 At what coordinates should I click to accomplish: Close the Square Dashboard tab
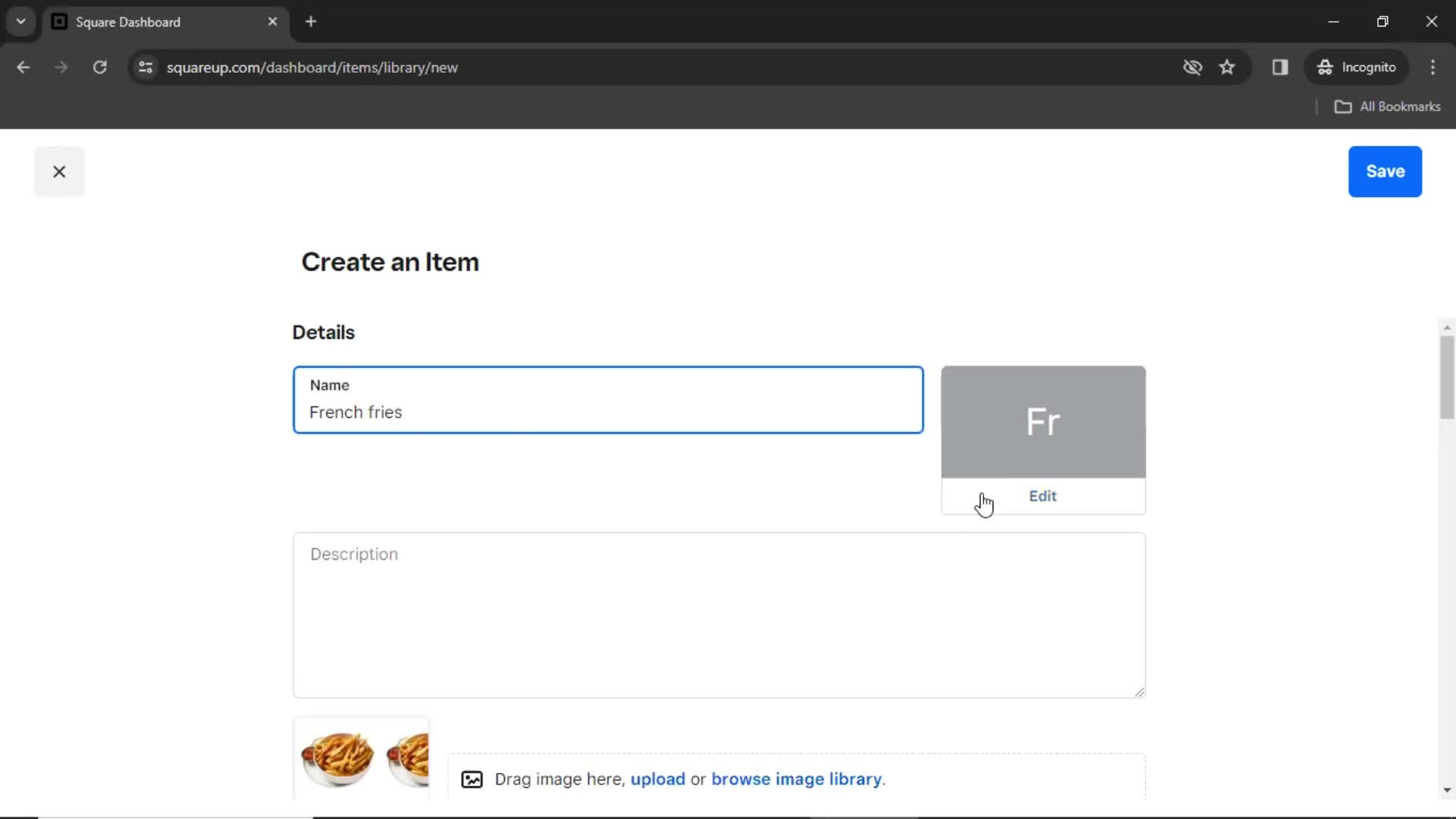pyautogui.click(x=272, y=22)
